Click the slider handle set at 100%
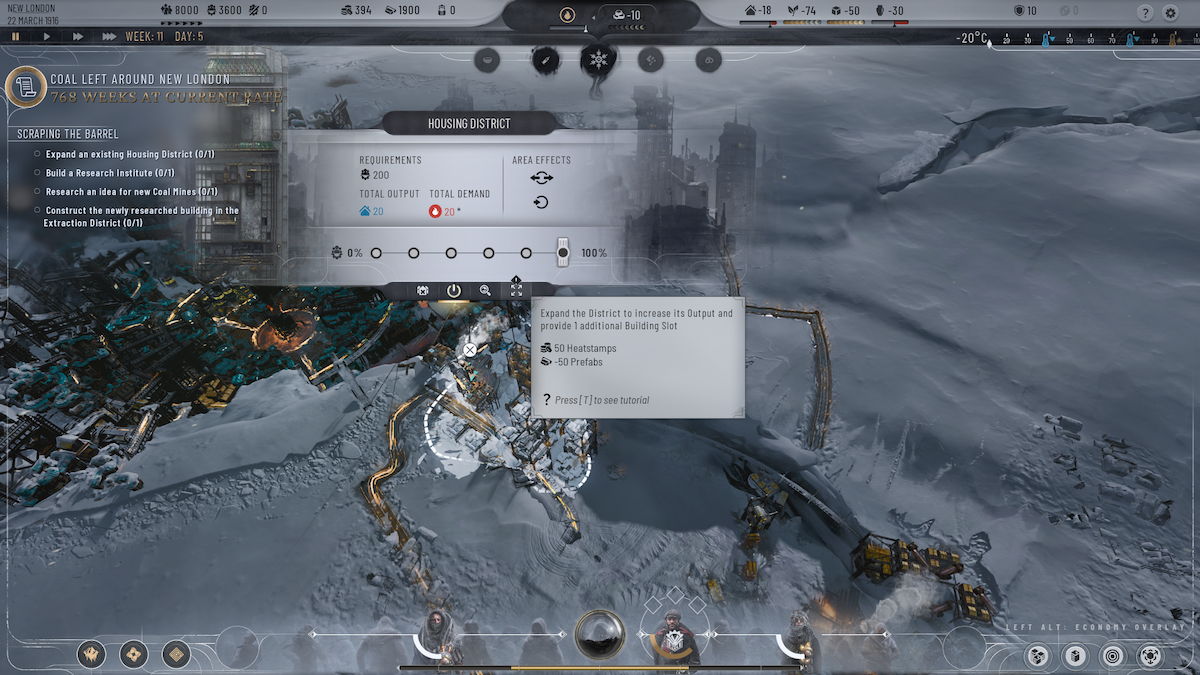1200x675 pixels. point(562,252)
